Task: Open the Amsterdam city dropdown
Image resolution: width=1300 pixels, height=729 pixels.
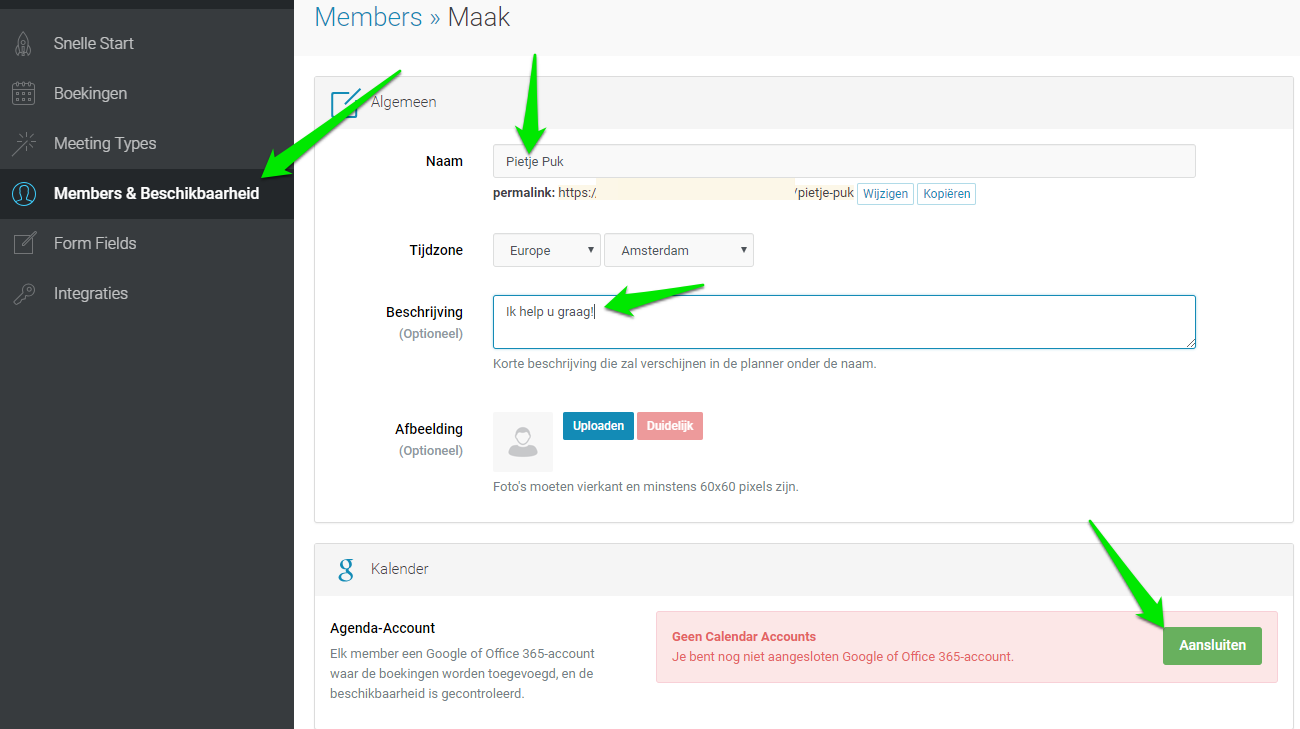Action: click(x=678, y=251)
